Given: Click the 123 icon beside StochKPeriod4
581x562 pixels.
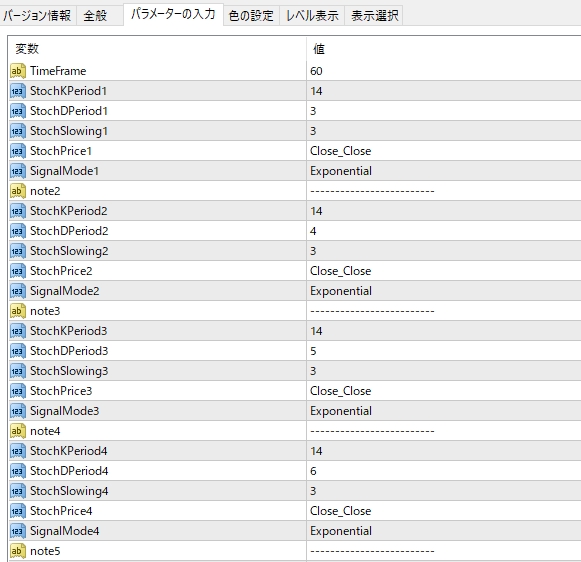Looking at the screenshot, I should (18, 451).
